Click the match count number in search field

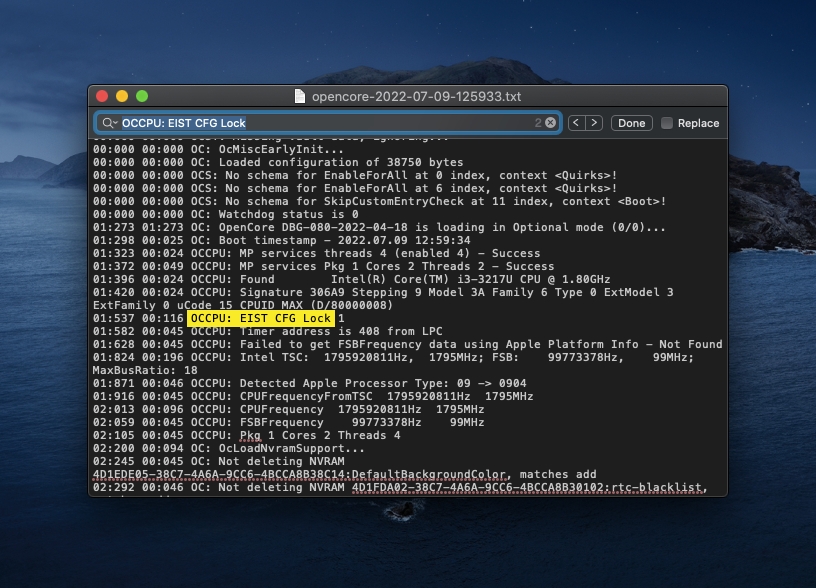(x=538, y=123)
